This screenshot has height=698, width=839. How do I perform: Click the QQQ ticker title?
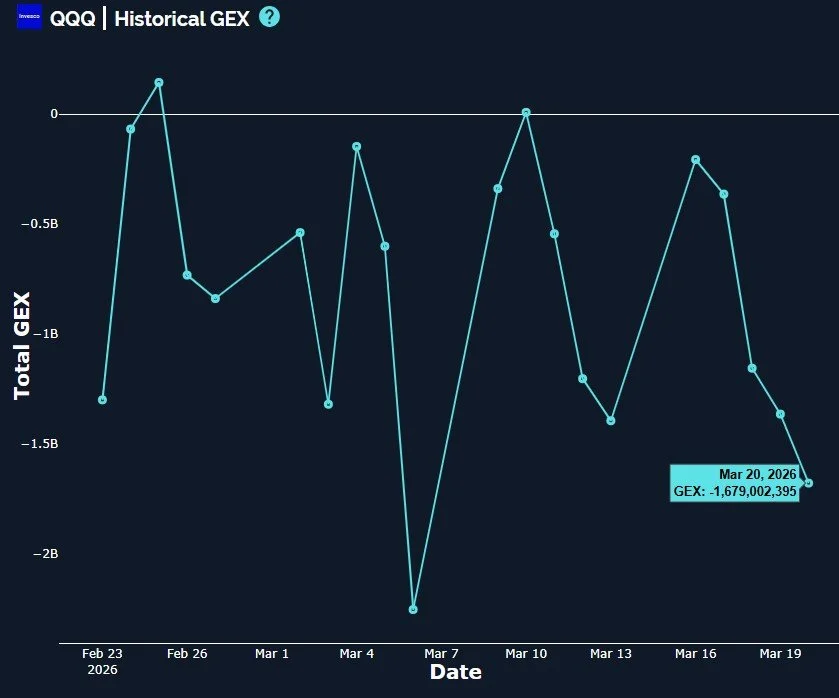point(73,19)
